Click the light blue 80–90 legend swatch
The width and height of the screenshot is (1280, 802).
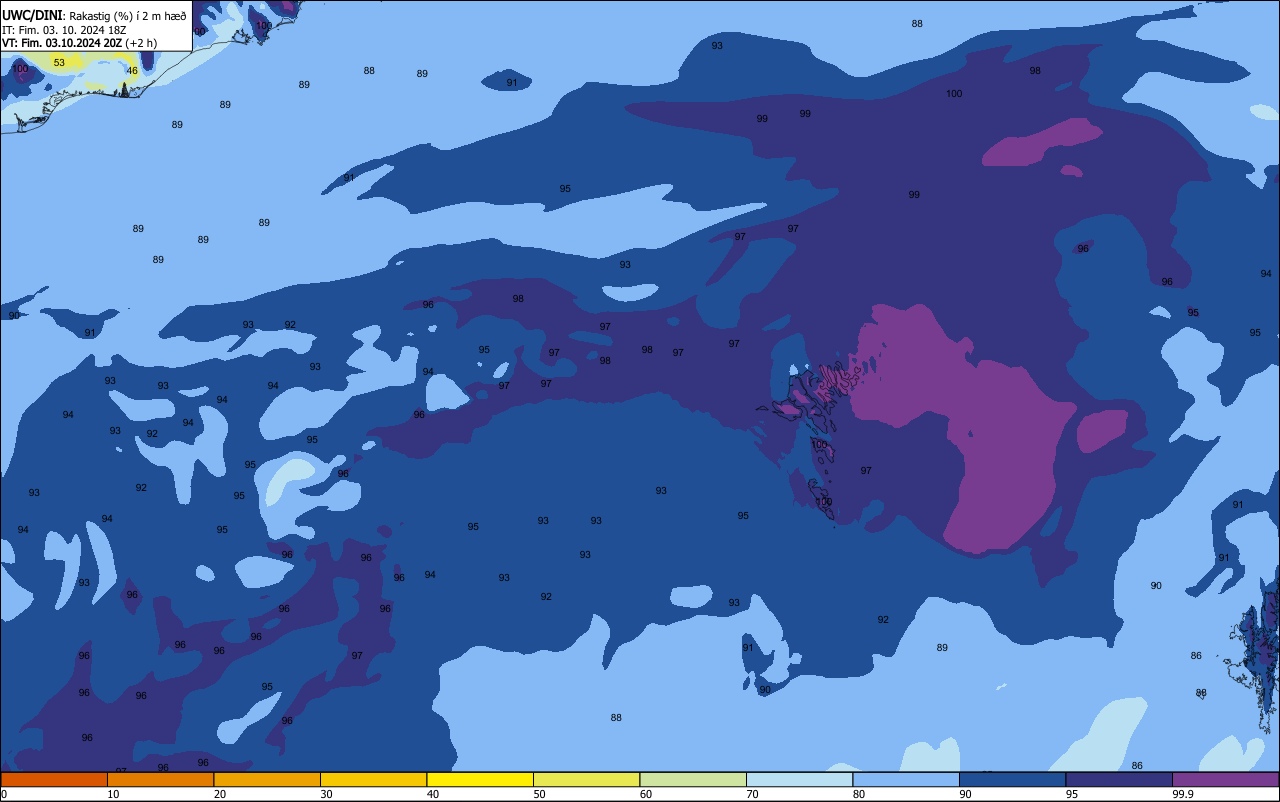pyautogui.click(x=906, y=779)
